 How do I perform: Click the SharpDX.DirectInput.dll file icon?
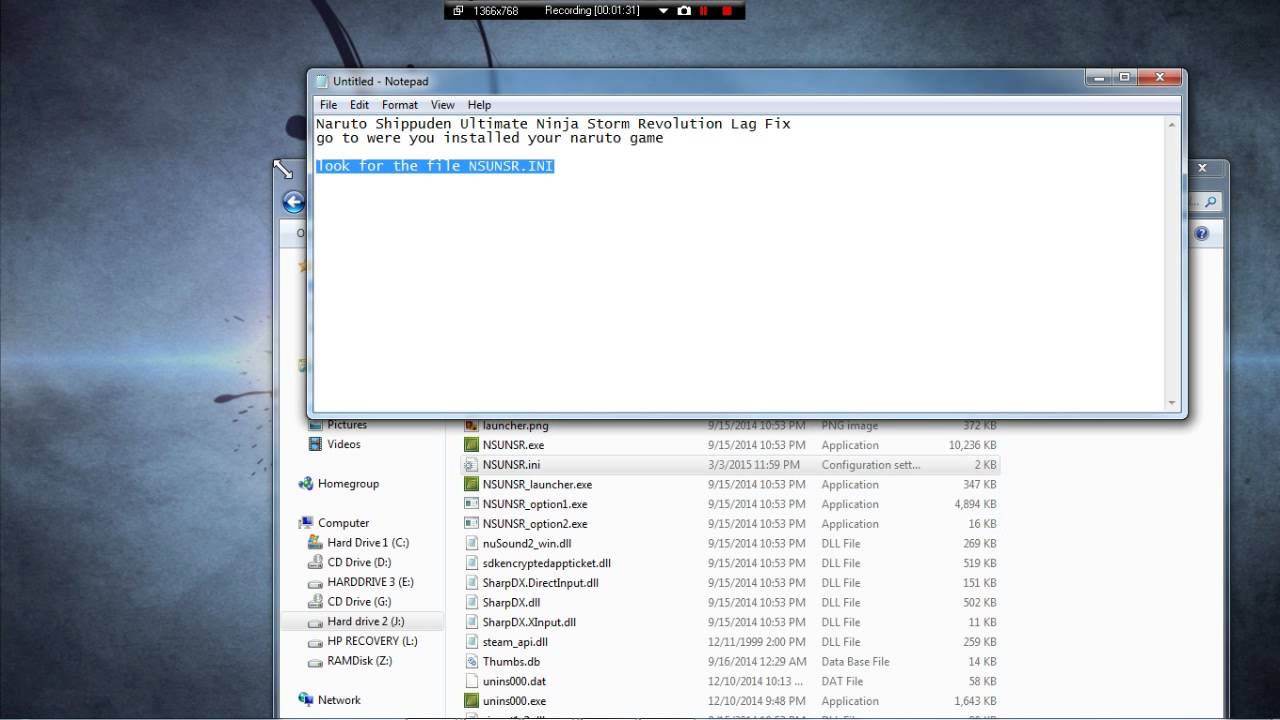tap(472, 583)
